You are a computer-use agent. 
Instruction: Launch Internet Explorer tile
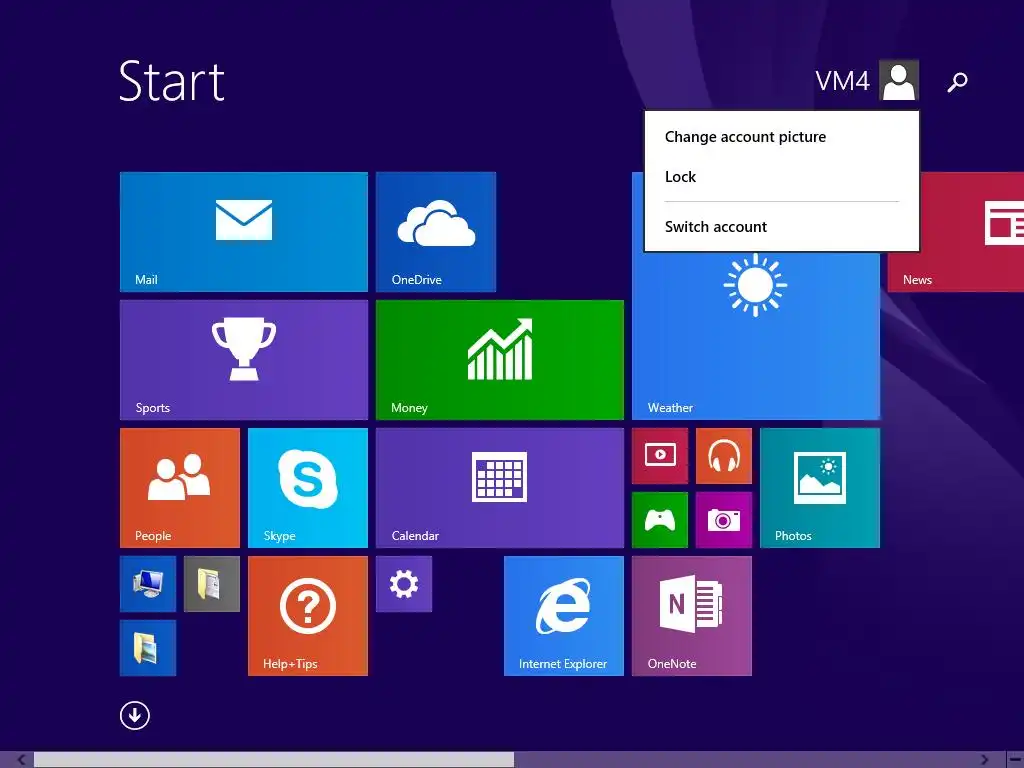(564, 615)
